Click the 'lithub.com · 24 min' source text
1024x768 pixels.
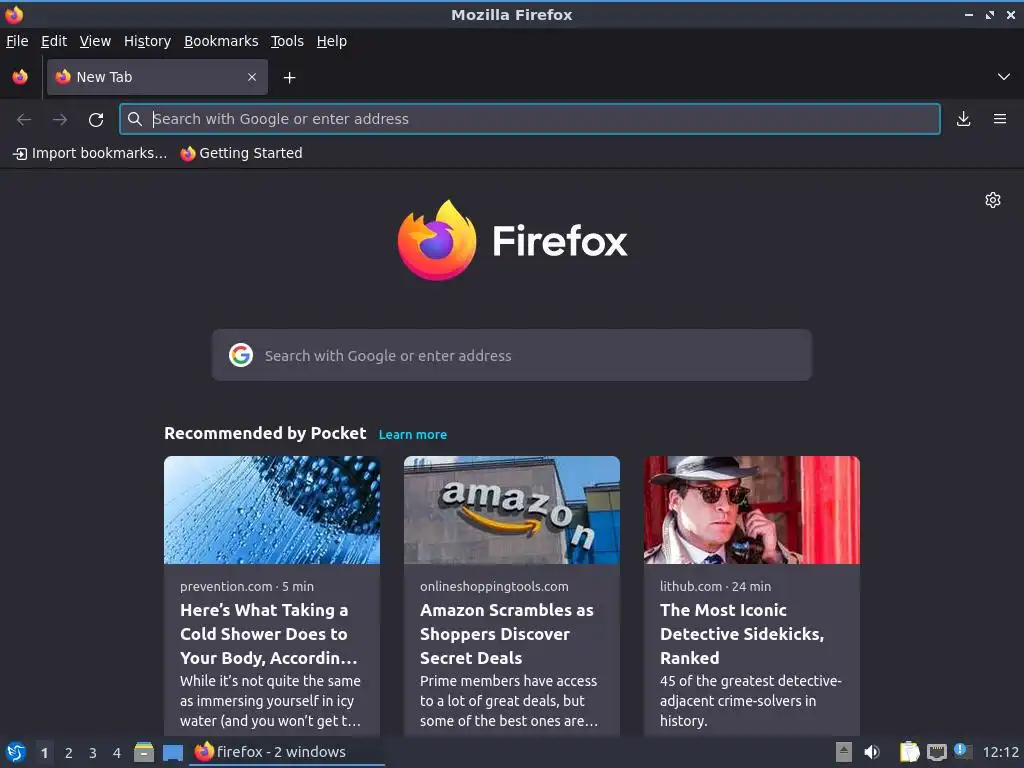(x=715, y=586)
